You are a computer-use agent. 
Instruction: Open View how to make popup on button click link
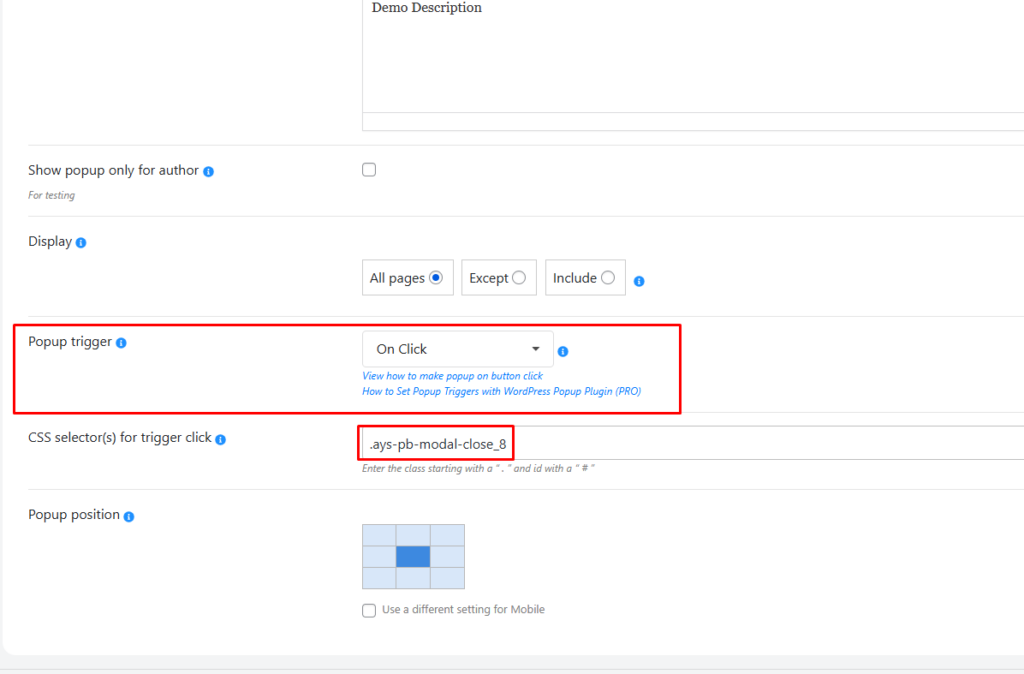(x=452, y=376)
